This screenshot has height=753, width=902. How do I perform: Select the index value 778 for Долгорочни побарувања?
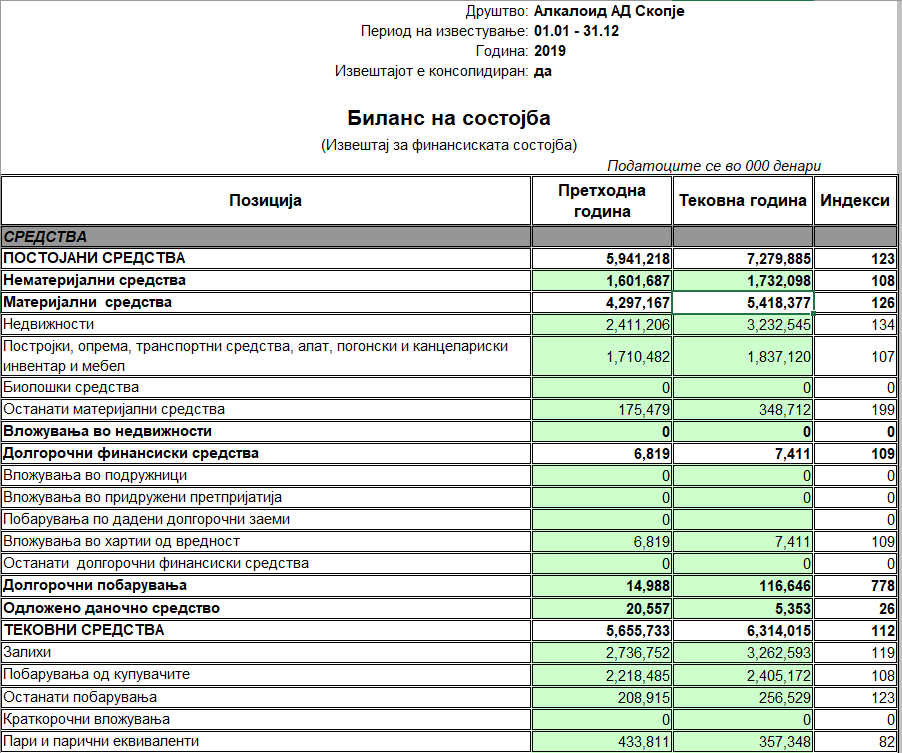855,586
